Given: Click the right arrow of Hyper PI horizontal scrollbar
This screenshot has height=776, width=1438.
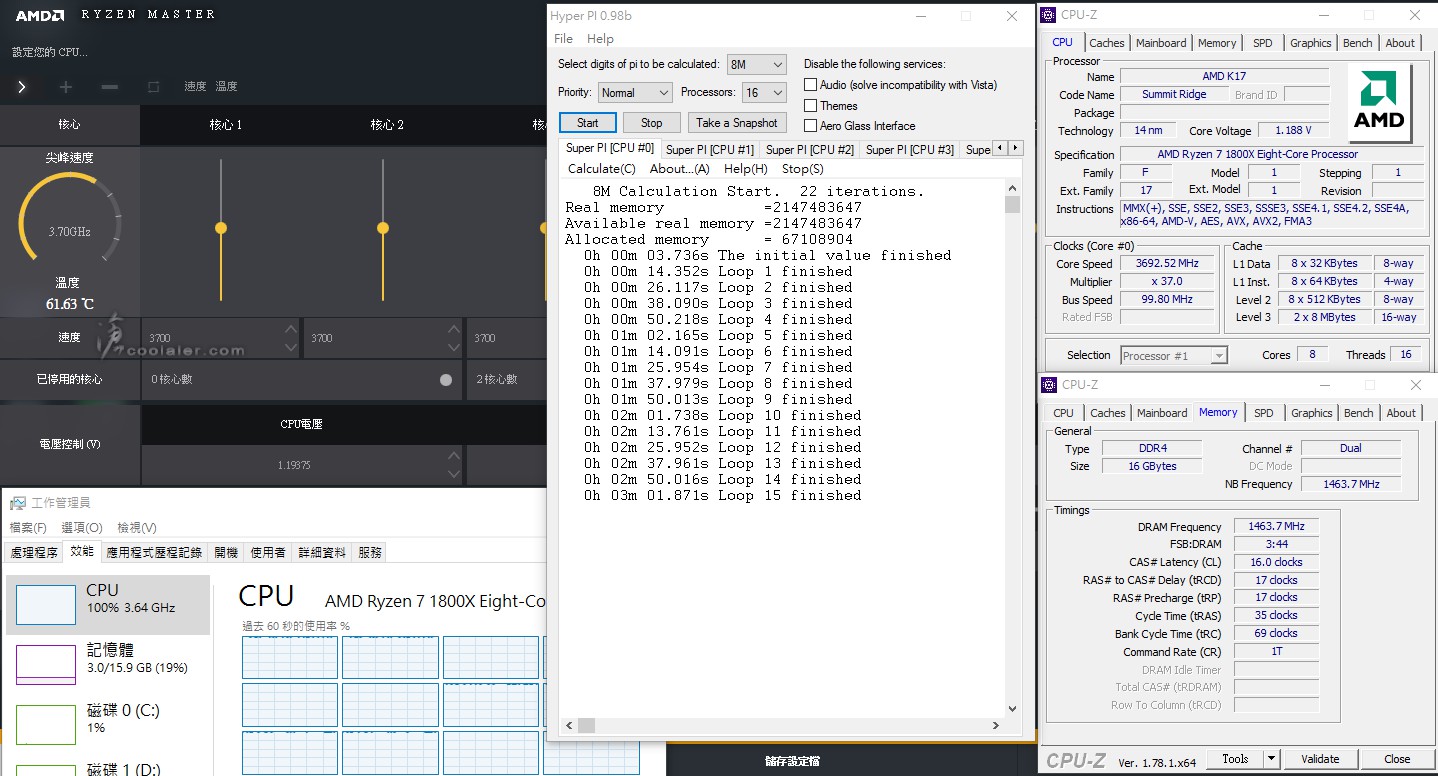Looking at the screenshot, I should [996, 726].
